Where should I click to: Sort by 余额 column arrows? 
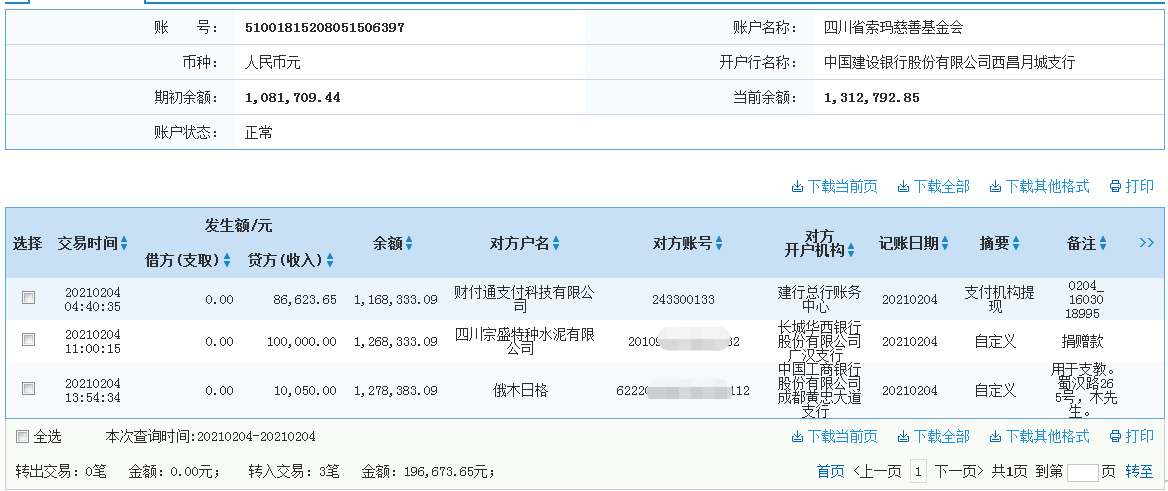click(x=409, y=243)
